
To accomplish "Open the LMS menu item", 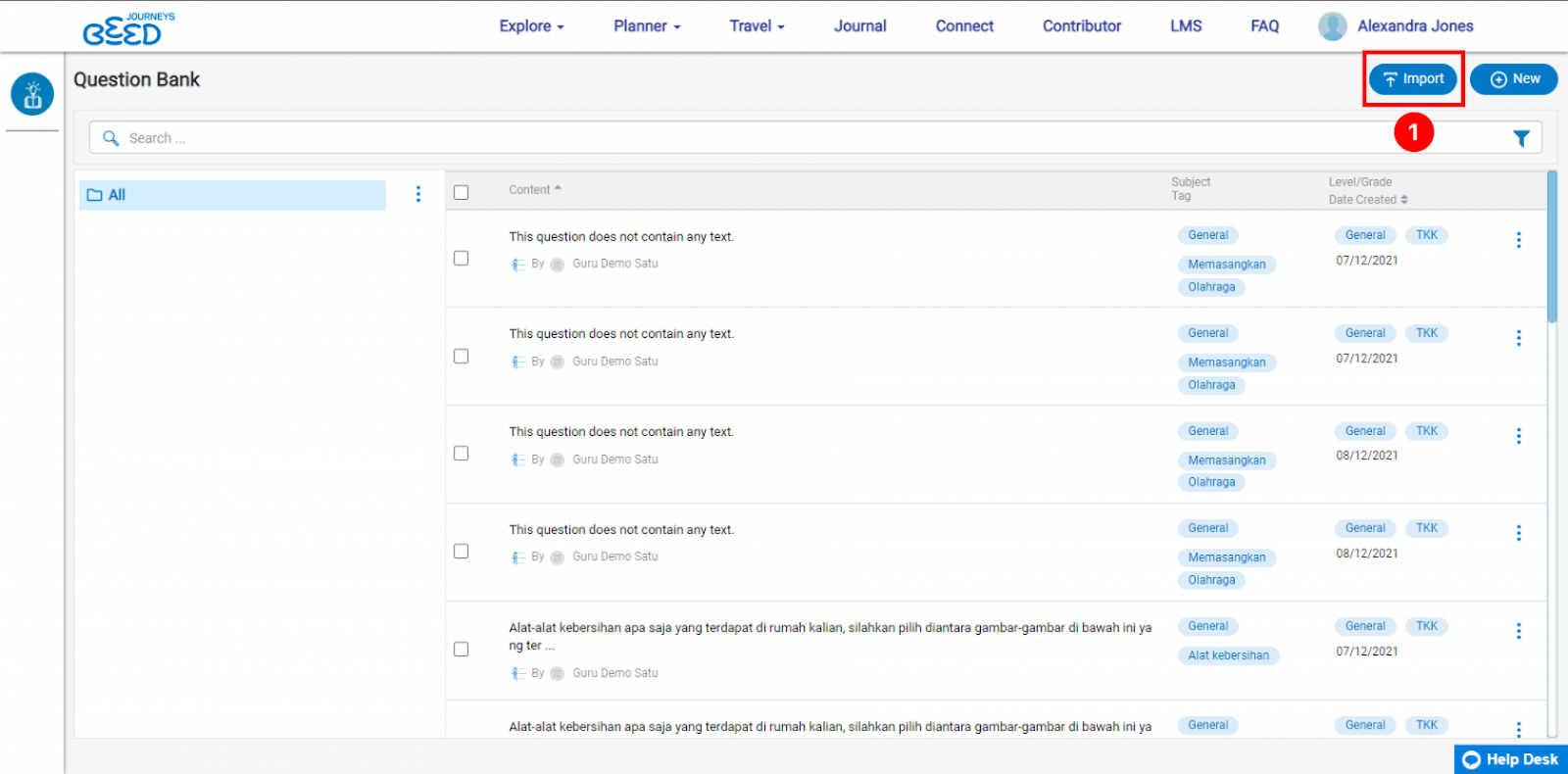I will point(1186,26).
